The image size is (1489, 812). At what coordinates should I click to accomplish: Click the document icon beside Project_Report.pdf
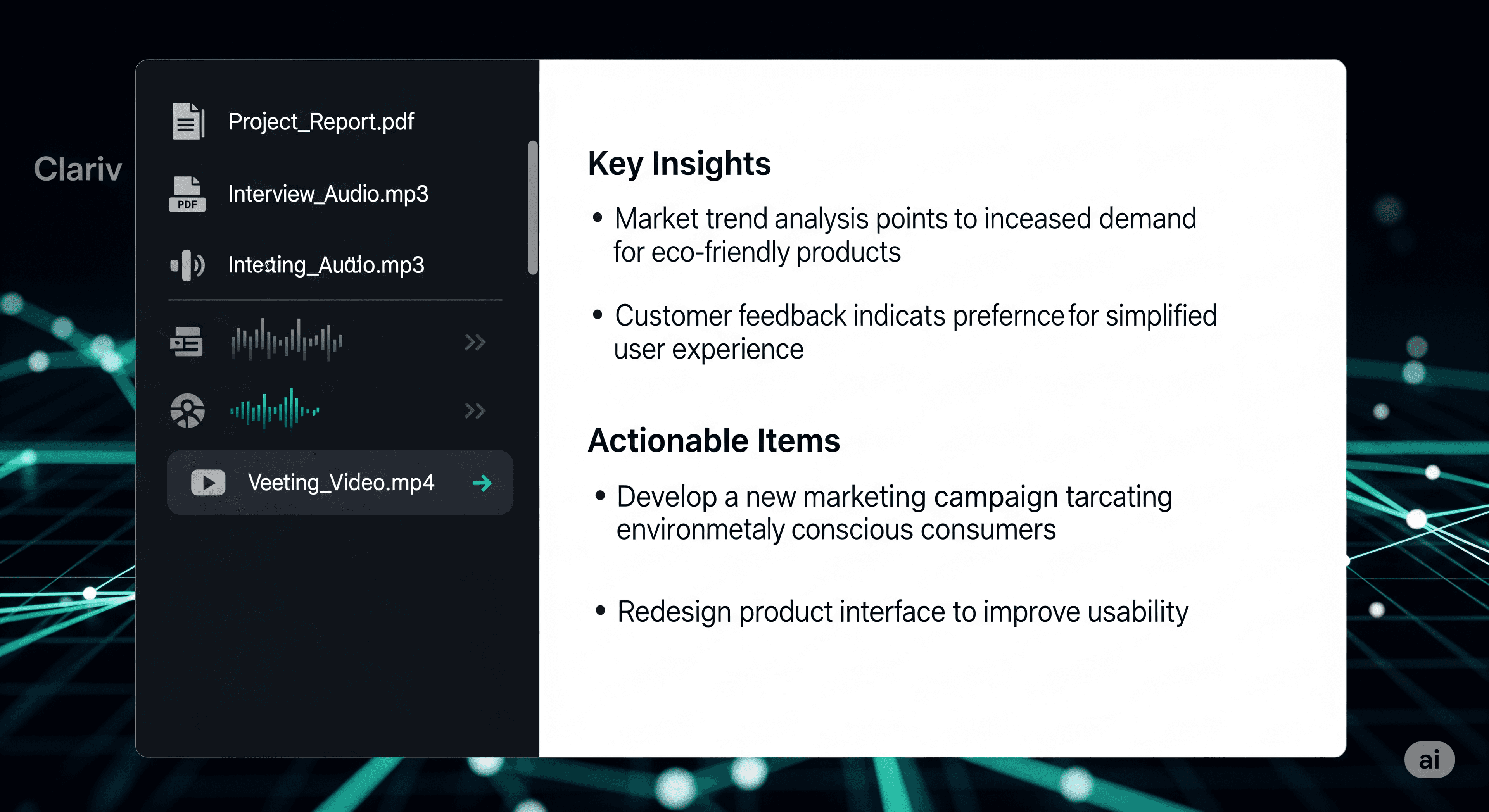[188, 121]
